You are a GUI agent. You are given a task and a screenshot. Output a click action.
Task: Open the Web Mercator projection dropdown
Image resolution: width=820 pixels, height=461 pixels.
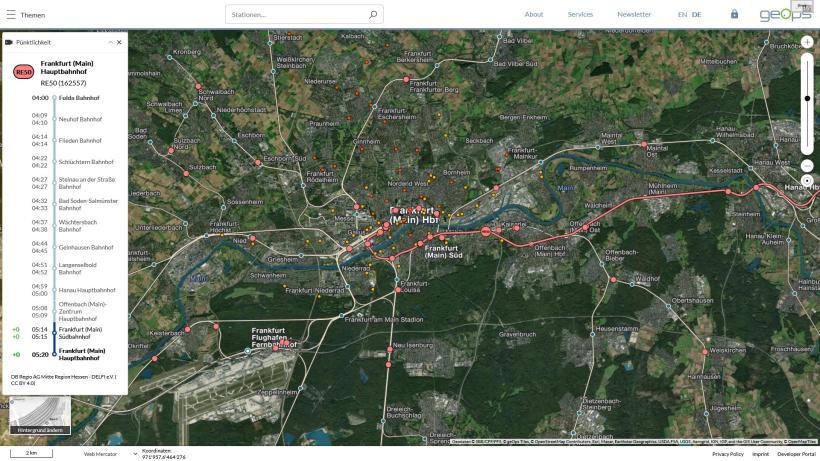click(x=109, y=454)
